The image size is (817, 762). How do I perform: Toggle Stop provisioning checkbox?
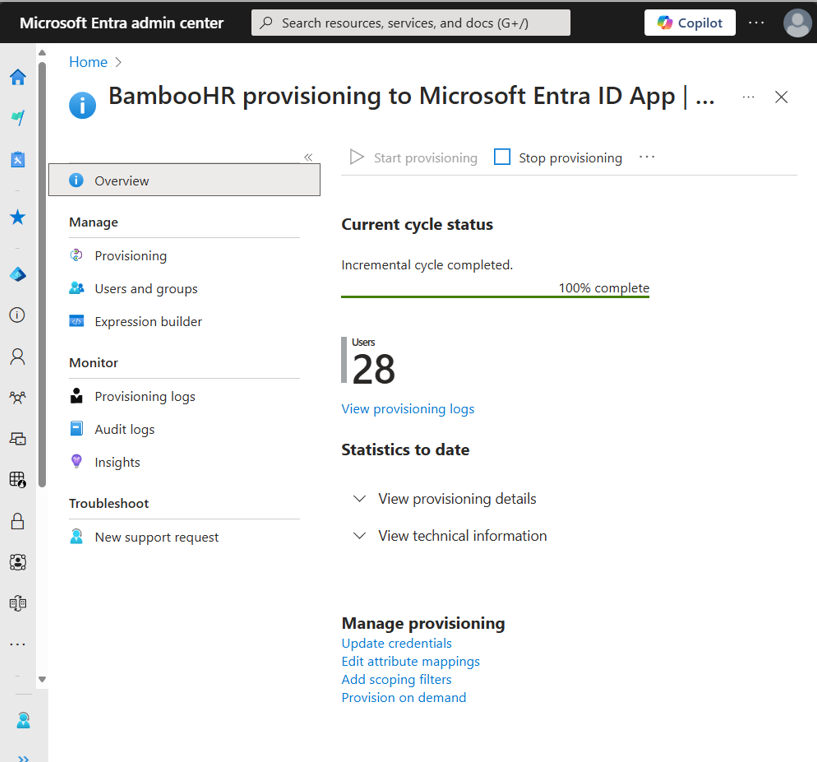(x=503, y=157)
